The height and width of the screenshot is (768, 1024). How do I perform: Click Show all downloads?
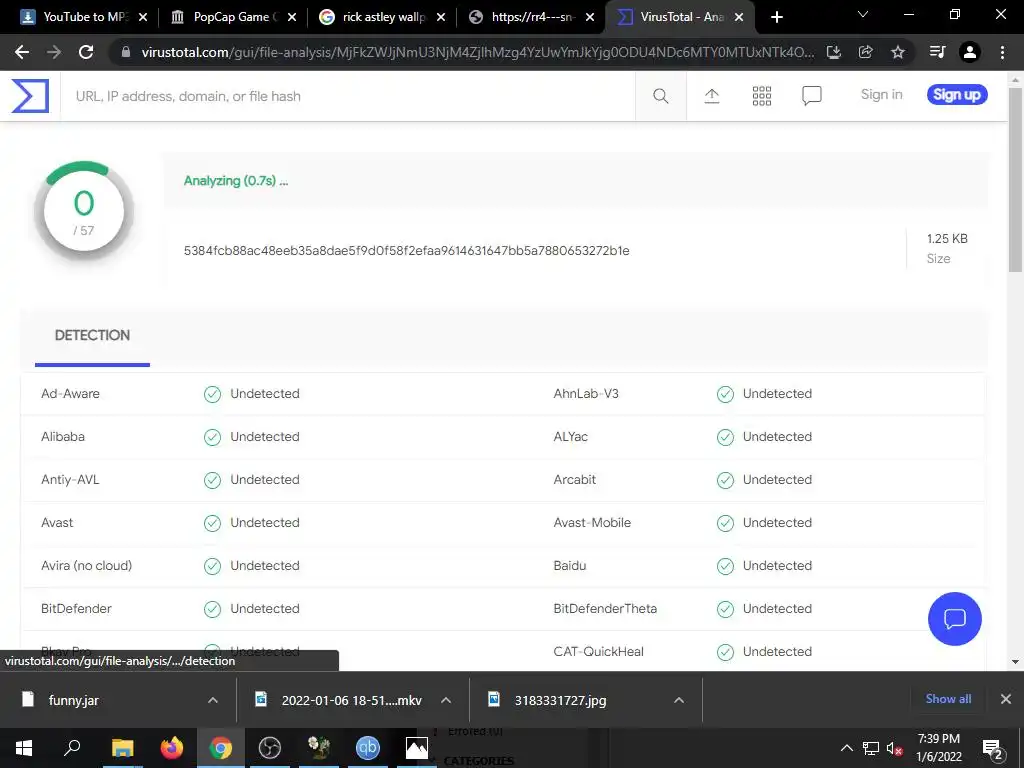(x=948, y=699)
